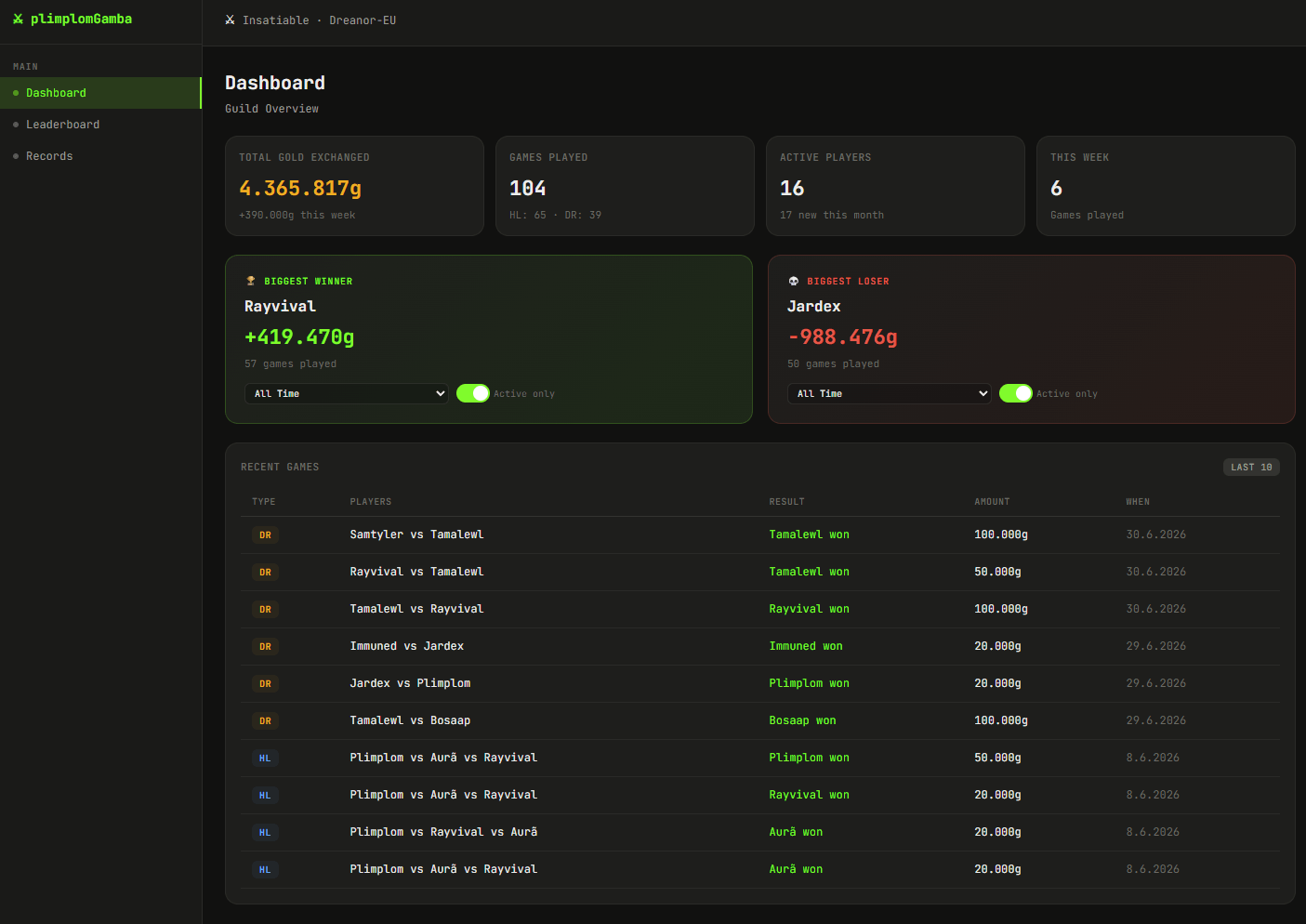Click HL badge in Plimplom vs Rayvival vs Aurâ row
The width and height of the screenshot is (1306, 924).
265,833
